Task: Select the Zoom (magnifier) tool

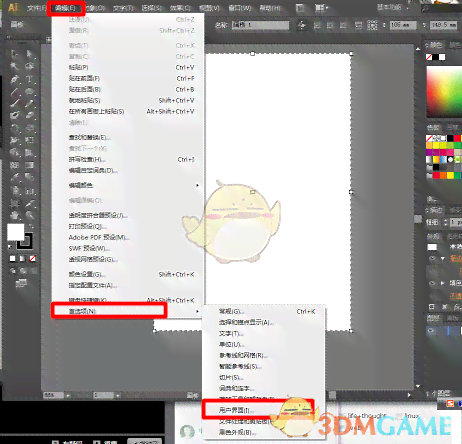Action: pyautogui.click(x=30, y=216)
